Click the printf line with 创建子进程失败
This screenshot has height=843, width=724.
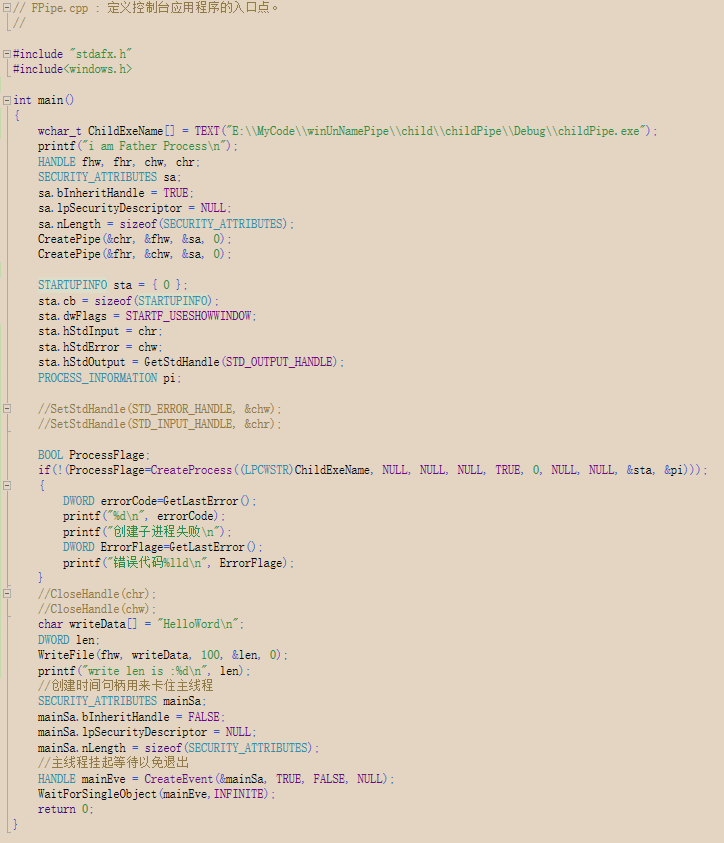pos(147,532)
